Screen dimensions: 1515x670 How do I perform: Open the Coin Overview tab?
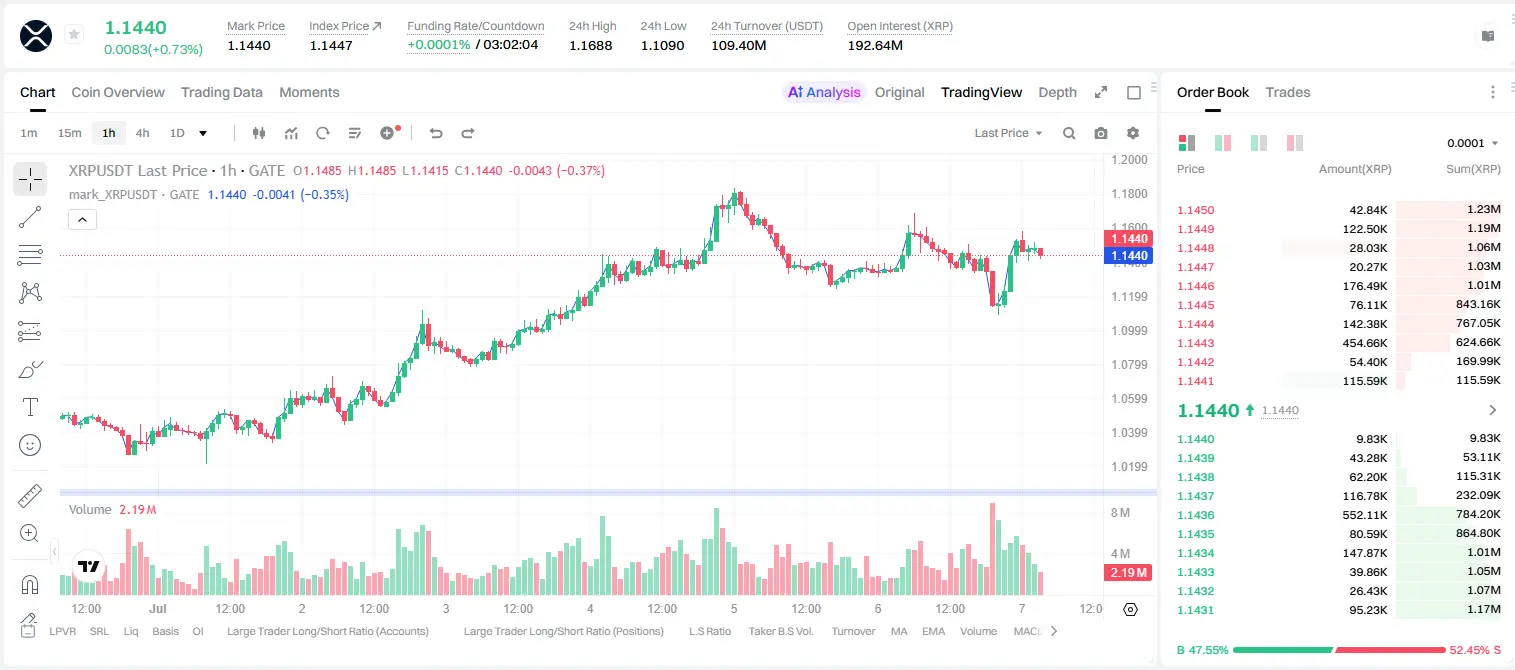[x=118, y=92]
